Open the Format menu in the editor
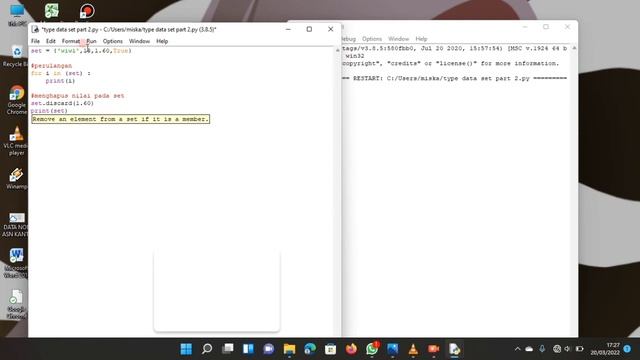 pos(71,41)
